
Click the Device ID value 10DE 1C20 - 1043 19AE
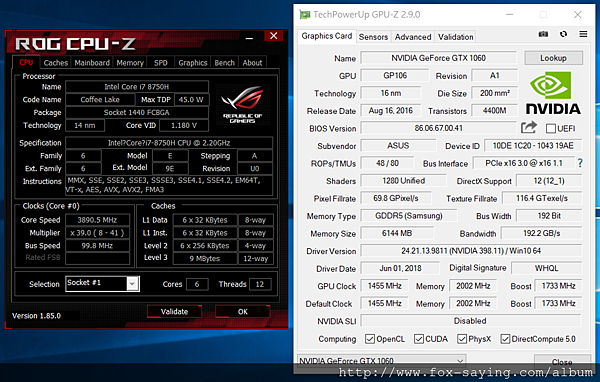coord(533,145)
